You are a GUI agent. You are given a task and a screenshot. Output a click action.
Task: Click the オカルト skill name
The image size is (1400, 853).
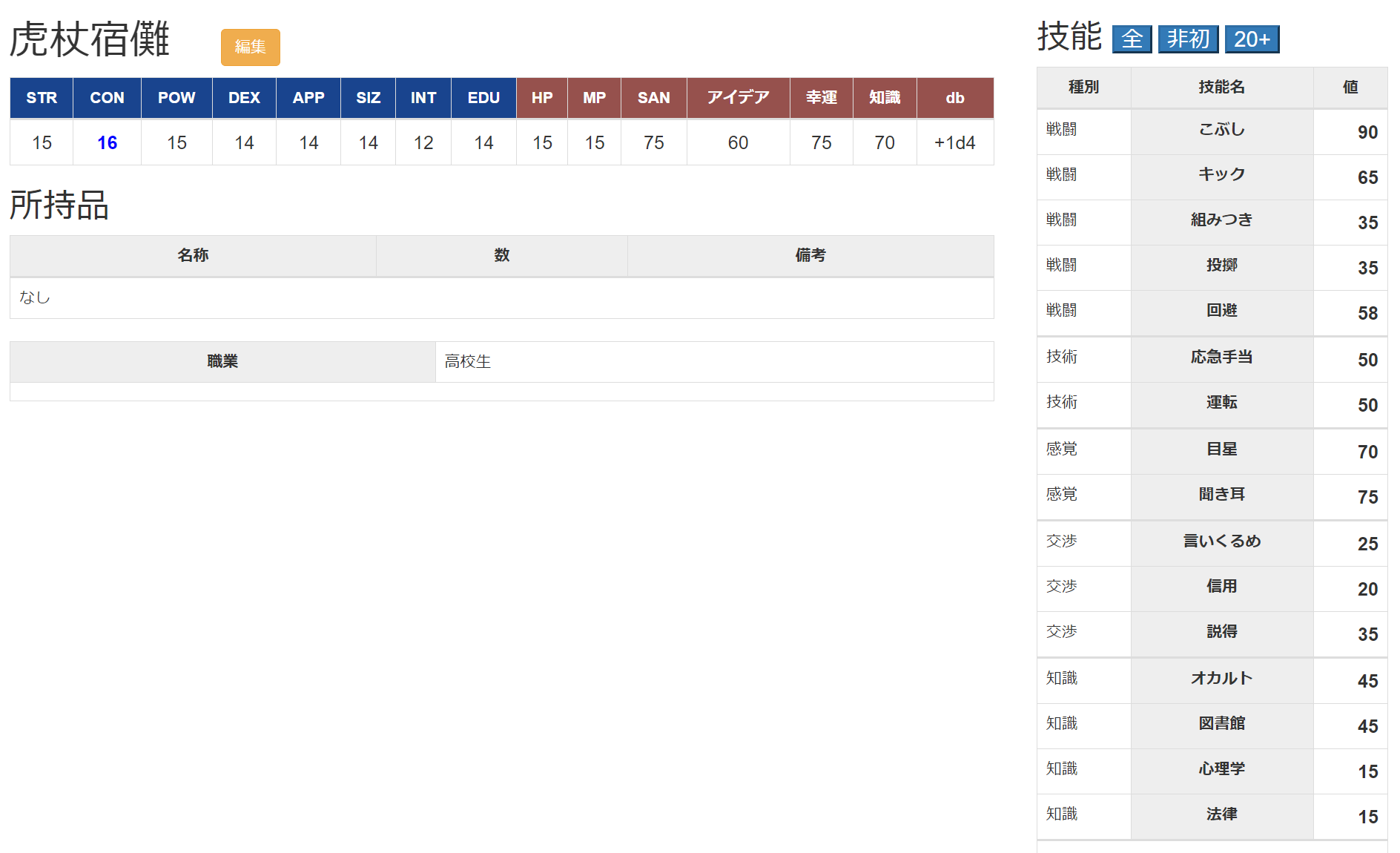[x=1222, y=678]
